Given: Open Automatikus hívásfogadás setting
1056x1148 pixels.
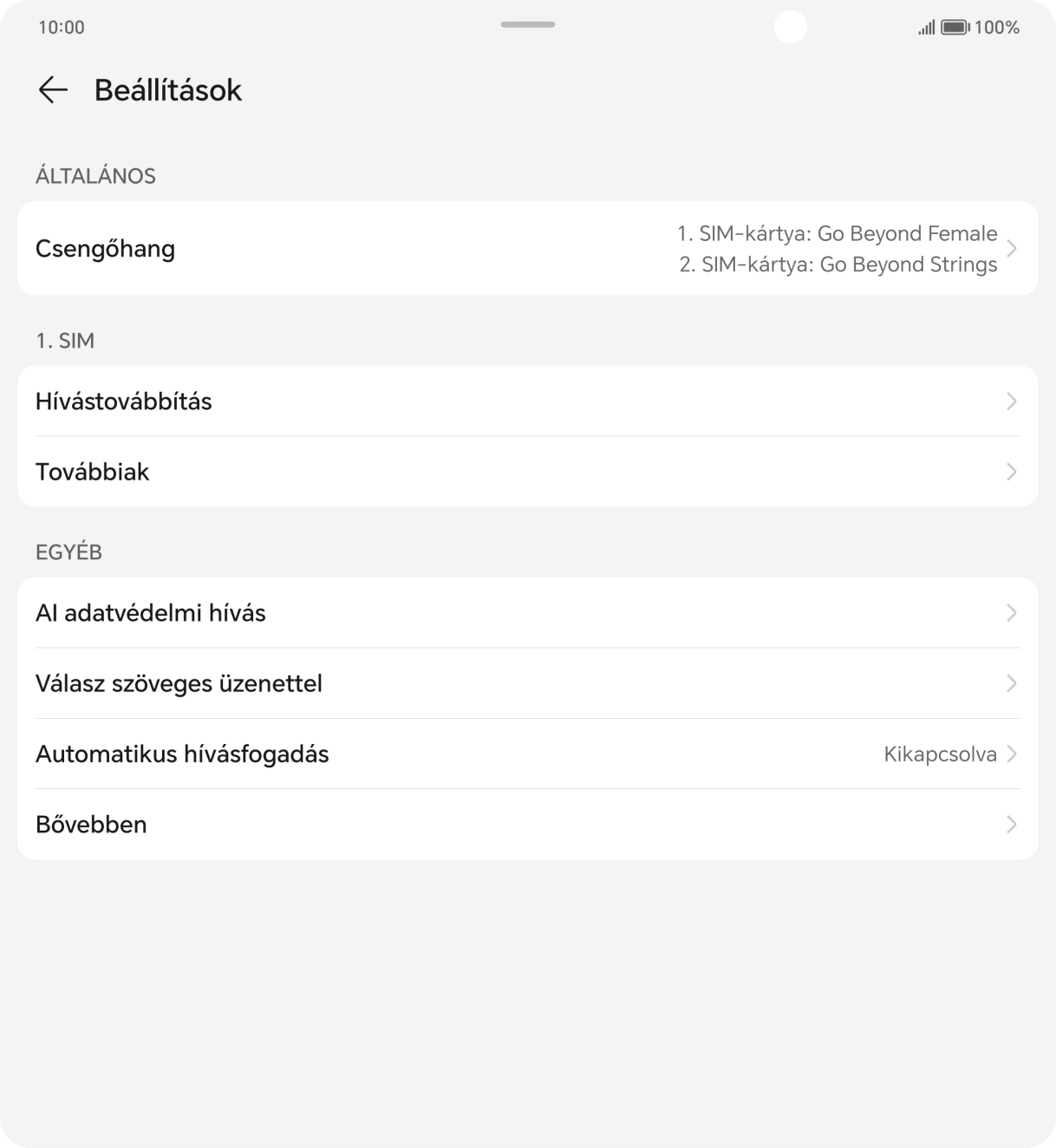Looking at the screenshot, I should pyautogui.click(x=182, y=754).
